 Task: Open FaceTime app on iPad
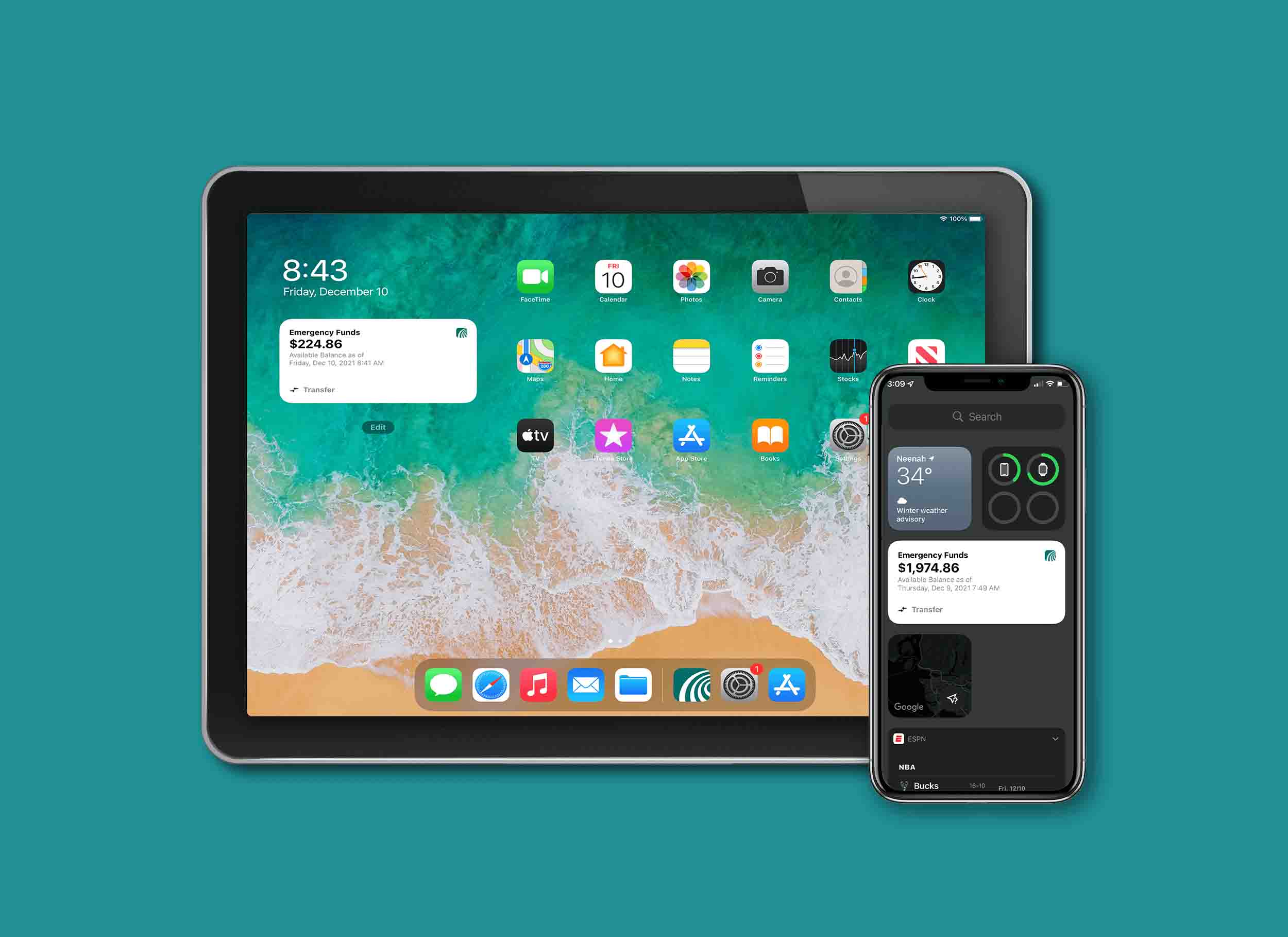click(534, 278)
